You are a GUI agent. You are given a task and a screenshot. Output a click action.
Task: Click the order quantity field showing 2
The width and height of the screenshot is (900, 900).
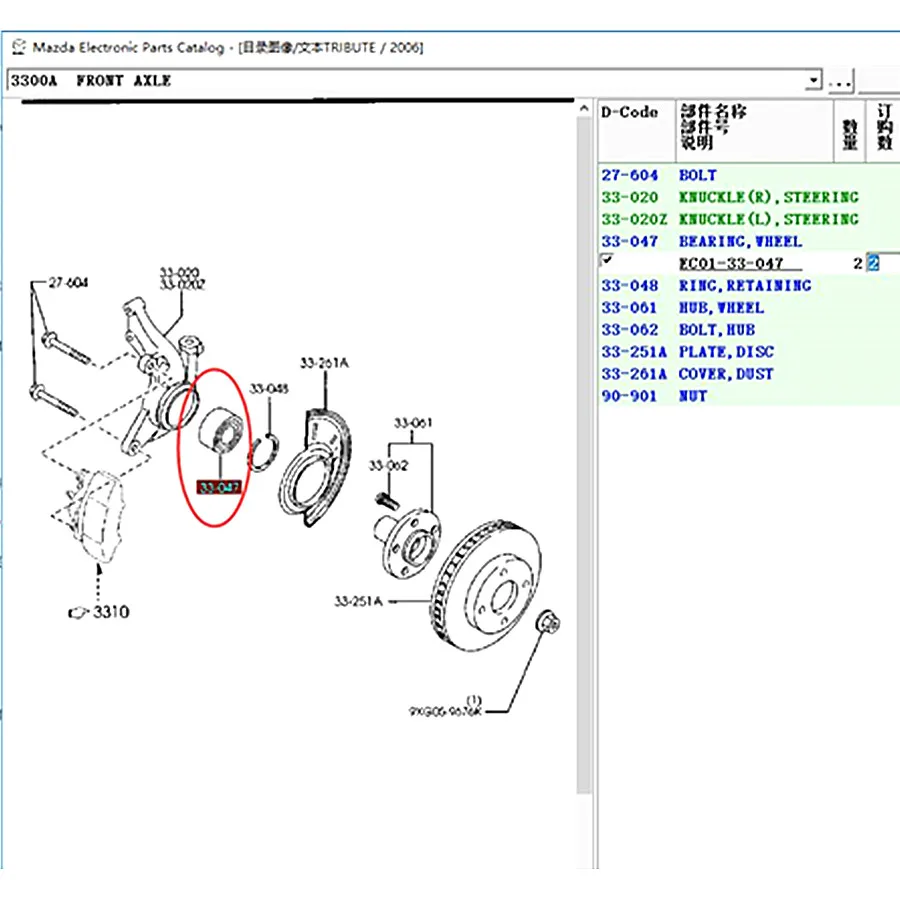point(873,263)
